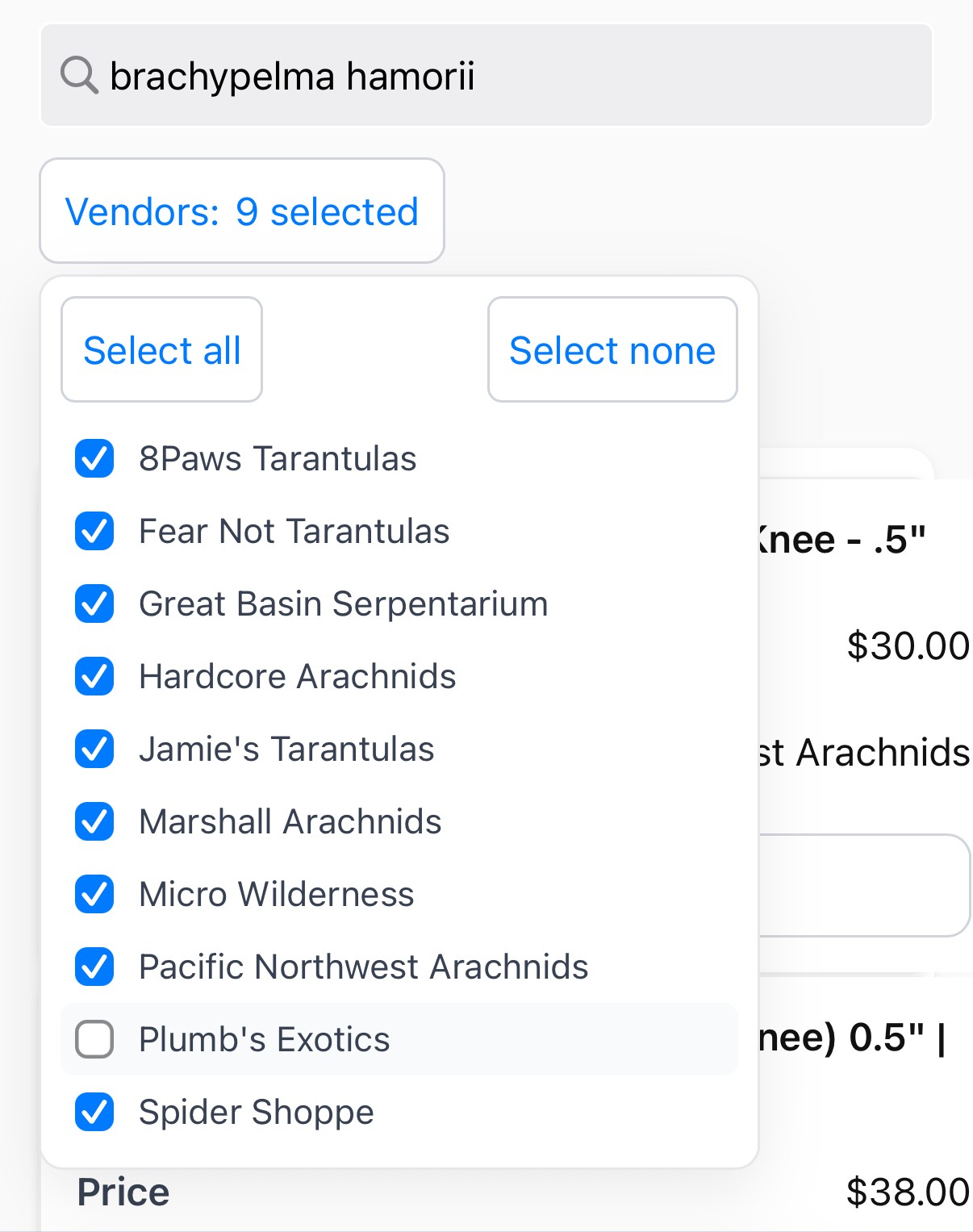This screenshot has height=1232, width=973.
Task: Disable the Micro Wilderness vendor
Action: coord(94,894)
